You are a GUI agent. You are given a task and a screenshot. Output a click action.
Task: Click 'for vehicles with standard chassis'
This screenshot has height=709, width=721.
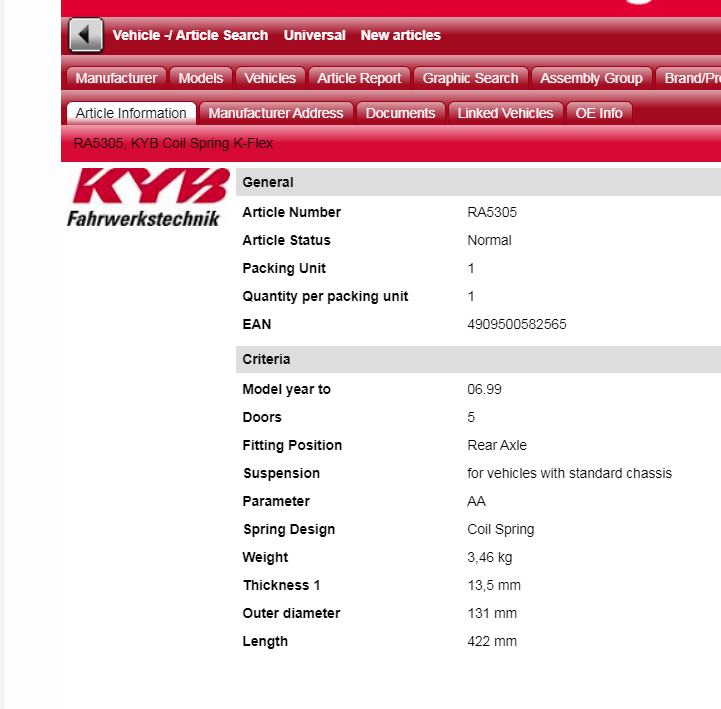(570, 474)
